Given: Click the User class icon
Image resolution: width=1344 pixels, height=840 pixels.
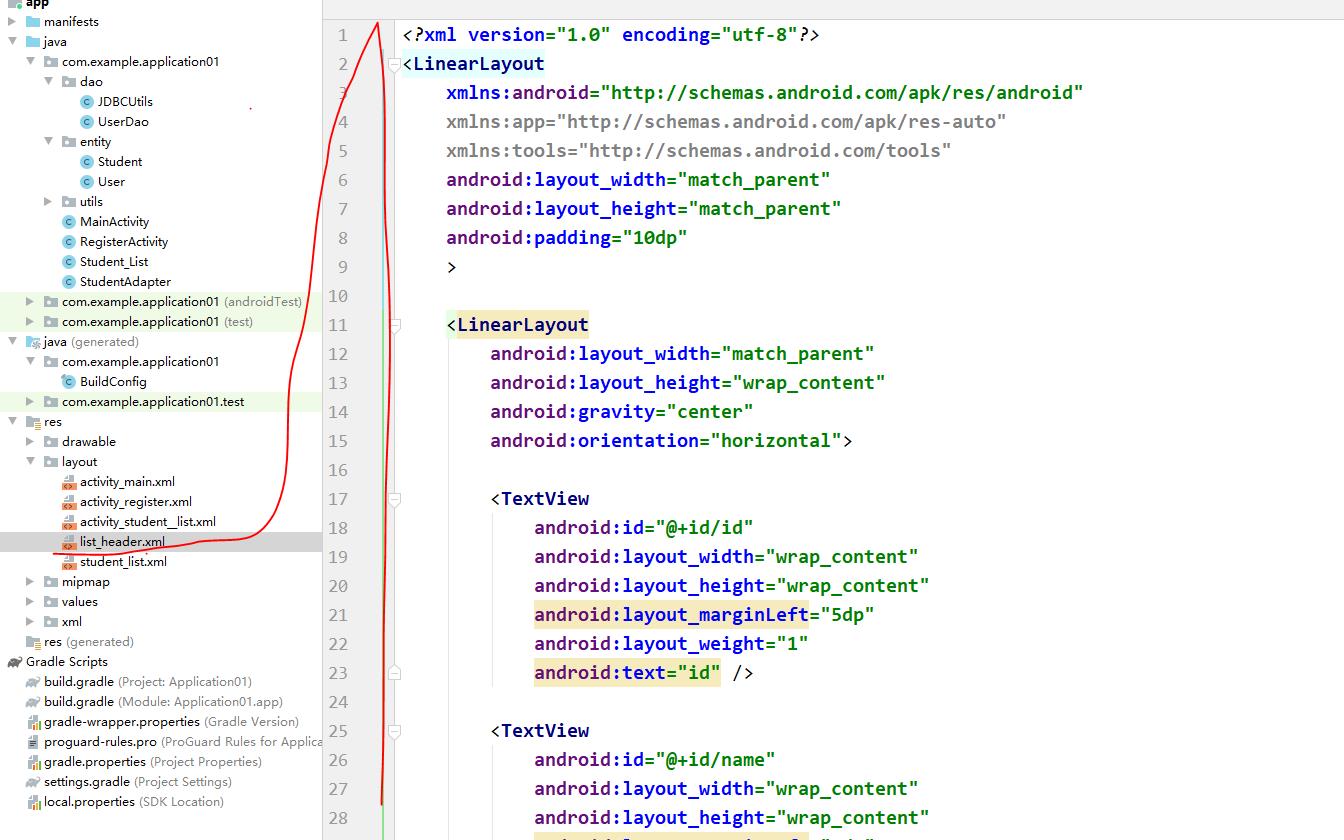Looking at the screenshot, I should [x=87, y=181].
